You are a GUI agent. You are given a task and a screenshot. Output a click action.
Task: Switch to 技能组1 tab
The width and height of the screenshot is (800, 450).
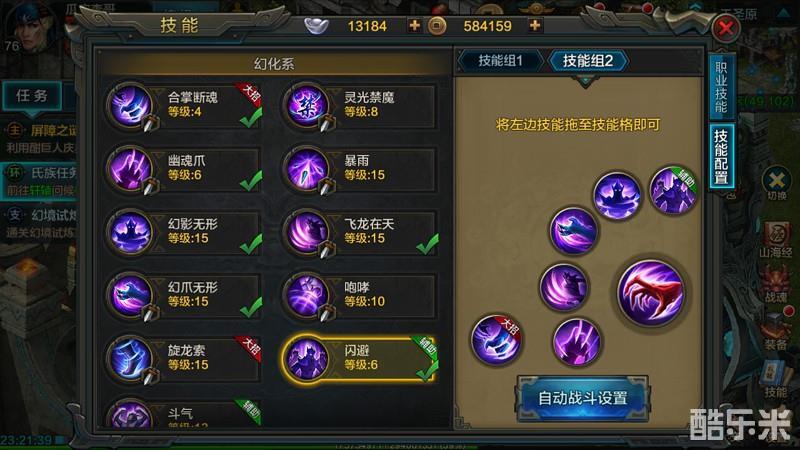click(x=500, y=61)
